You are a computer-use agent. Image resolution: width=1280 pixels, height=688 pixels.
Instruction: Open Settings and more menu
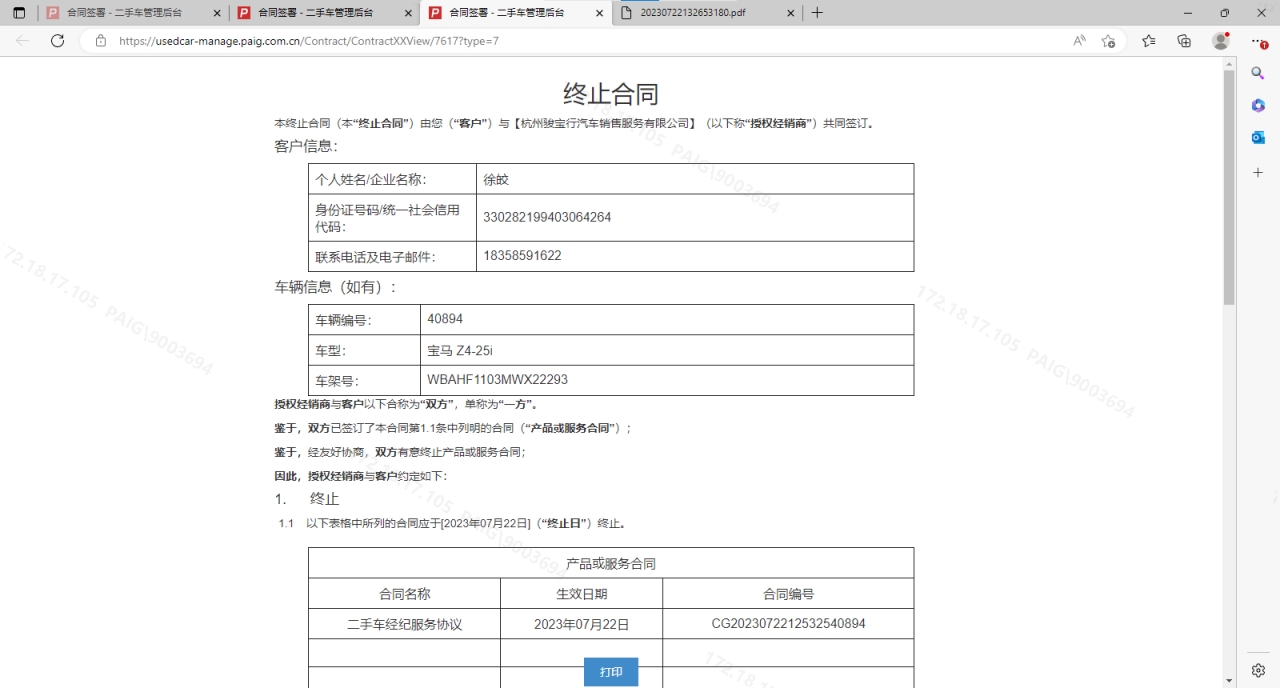(x=1258, y=41)
